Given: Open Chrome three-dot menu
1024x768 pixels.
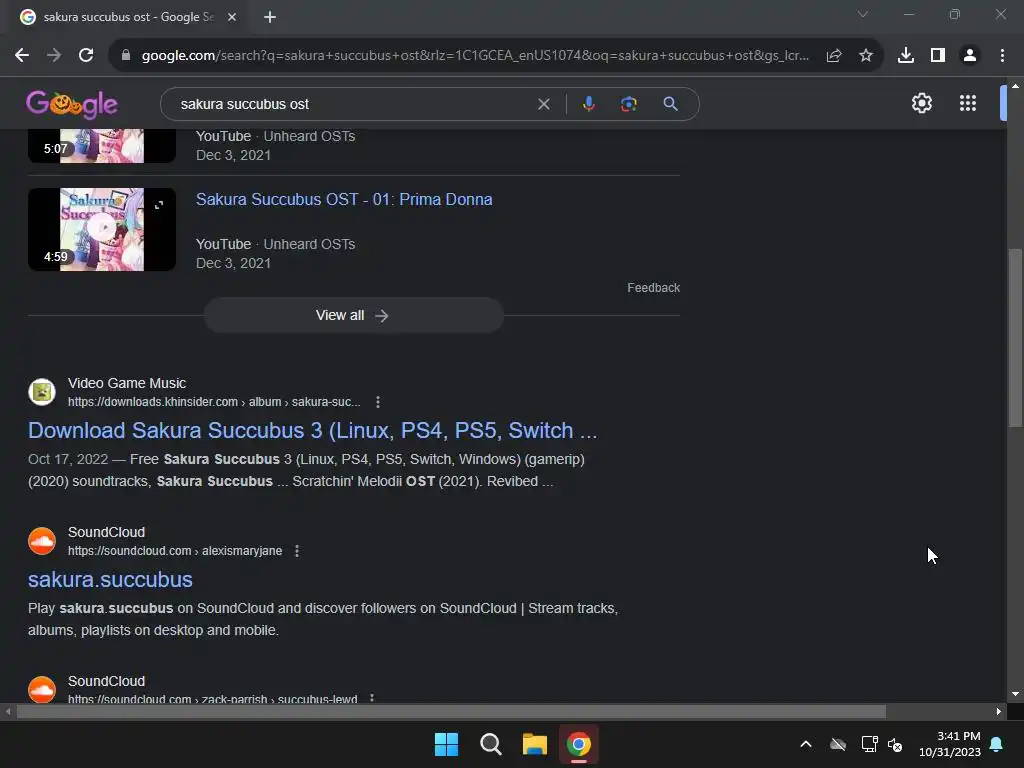Looking at the screenshot, I should 1002,56.
